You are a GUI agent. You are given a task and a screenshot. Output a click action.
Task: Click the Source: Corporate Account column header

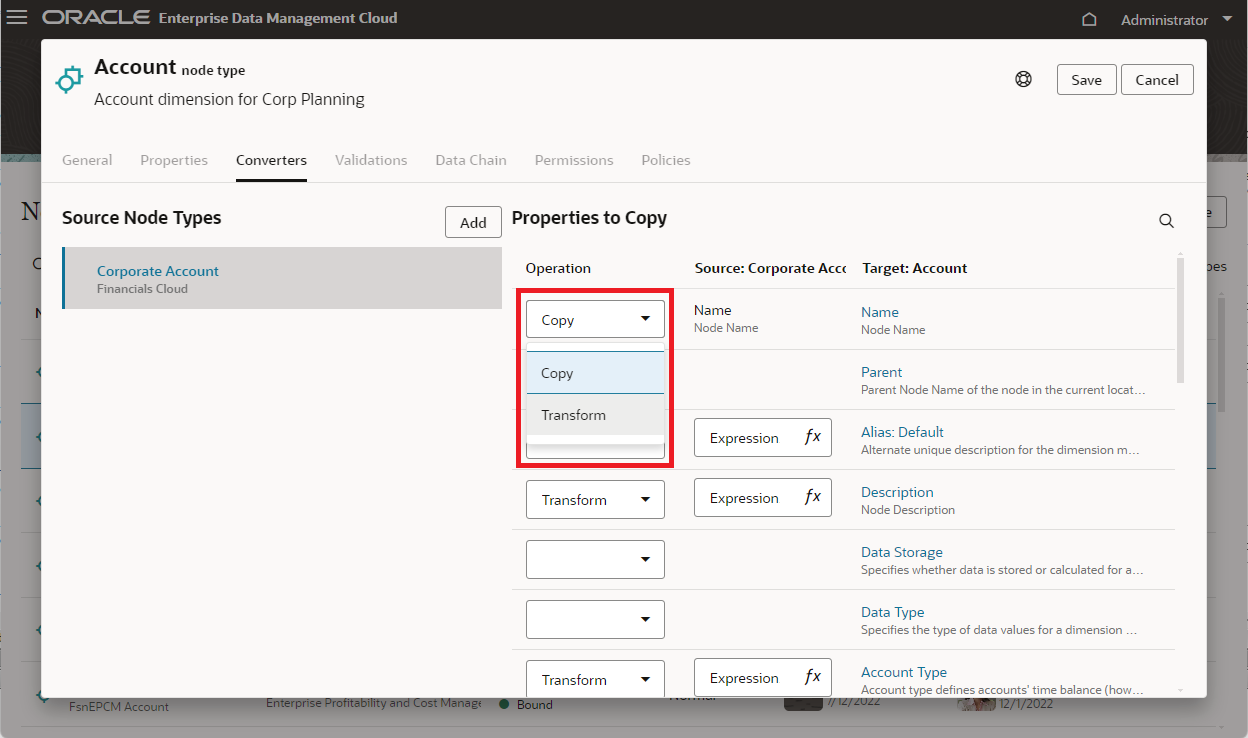[770, 268]
